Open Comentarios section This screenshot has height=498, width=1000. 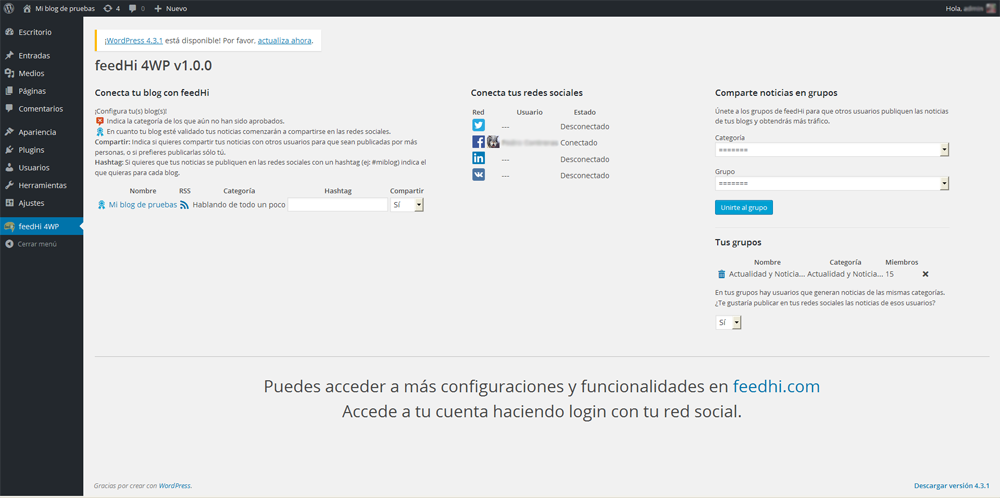[x=41, y=109]
